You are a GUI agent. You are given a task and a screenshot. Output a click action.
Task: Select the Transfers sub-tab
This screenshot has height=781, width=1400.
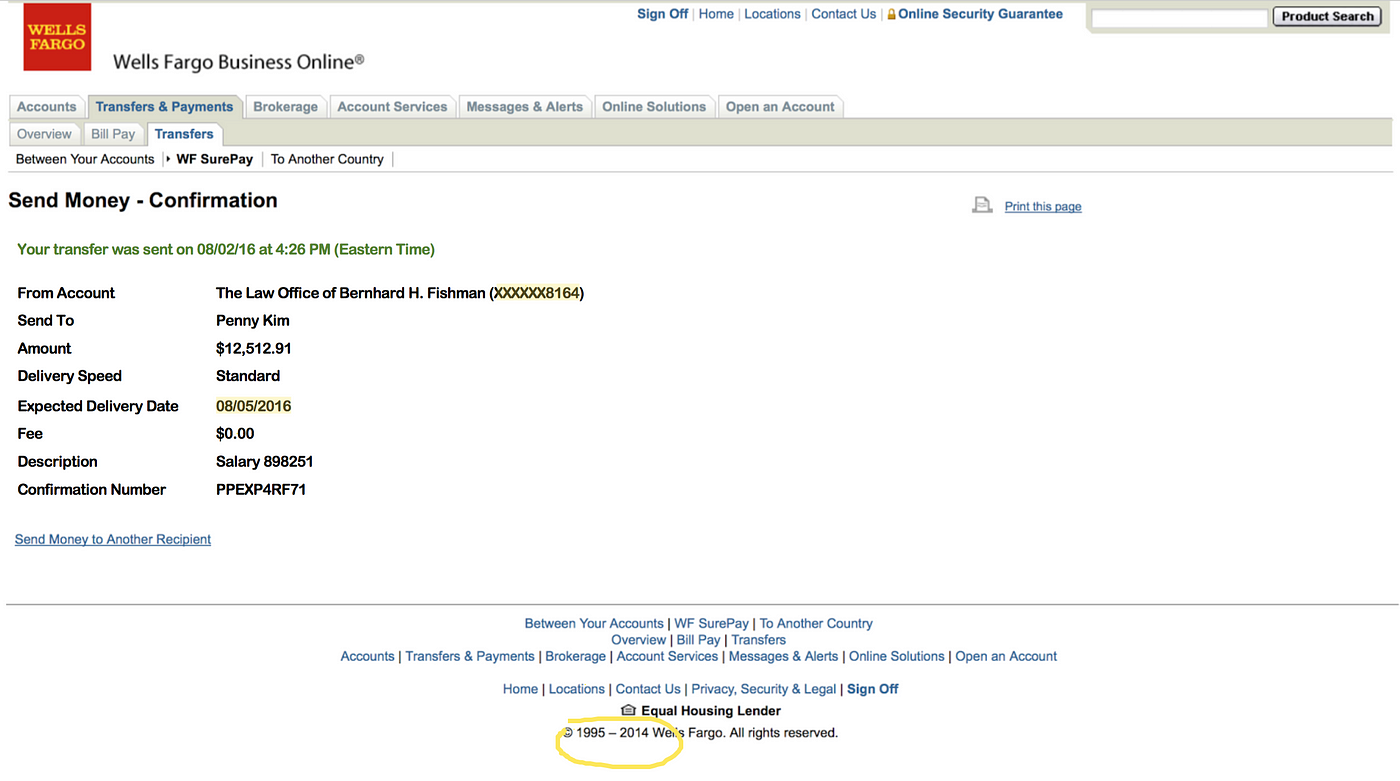click(x=184, y=134)
